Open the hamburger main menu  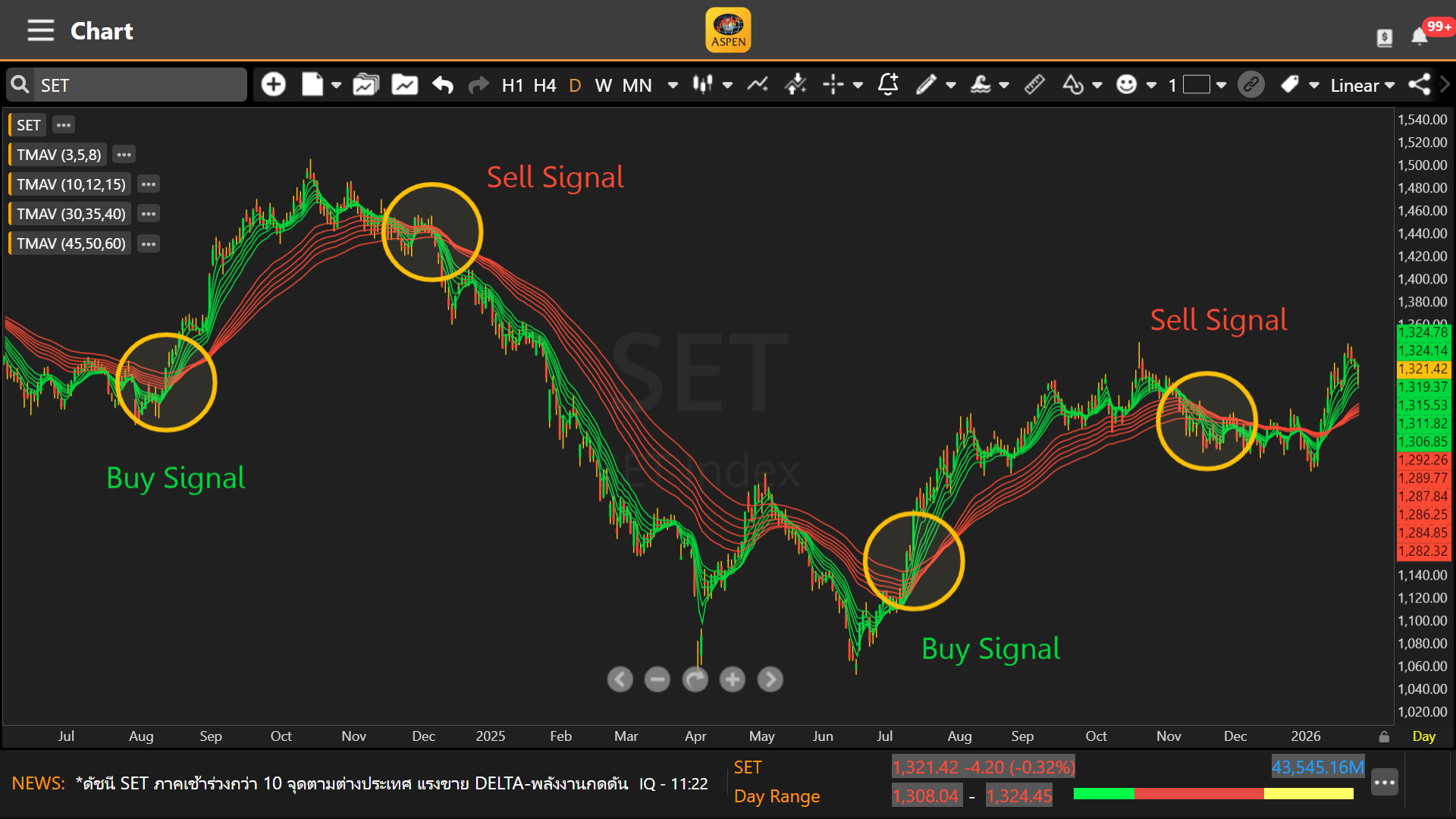coord(41,31)
